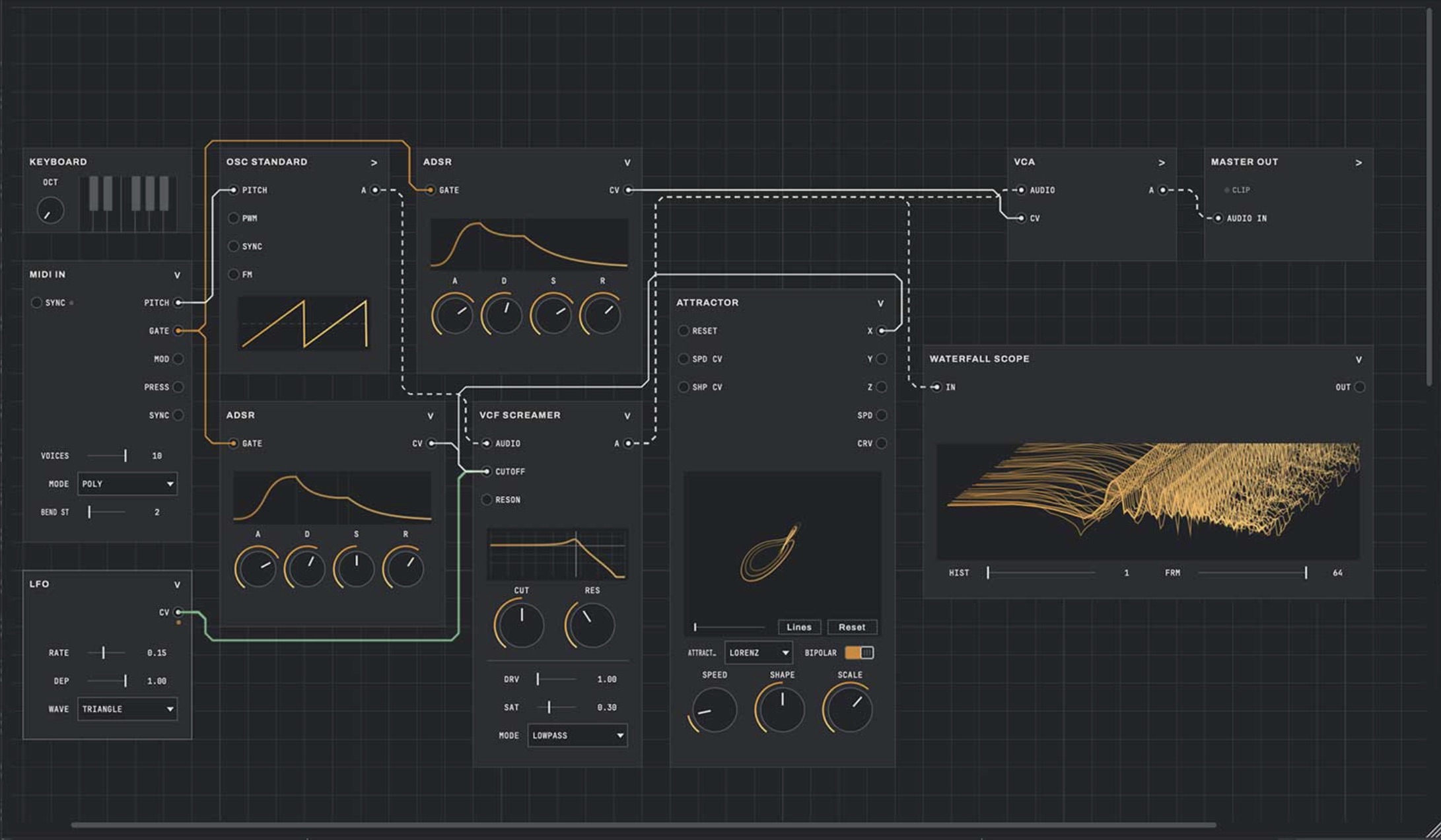
Task: Click the Attractor Y output port
Action: click(882, 359)
